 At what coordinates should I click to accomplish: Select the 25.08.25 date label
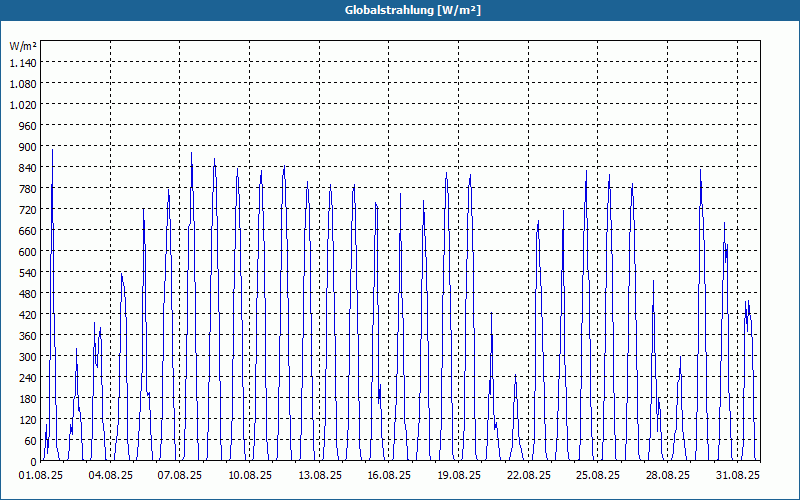pos(598,476)
